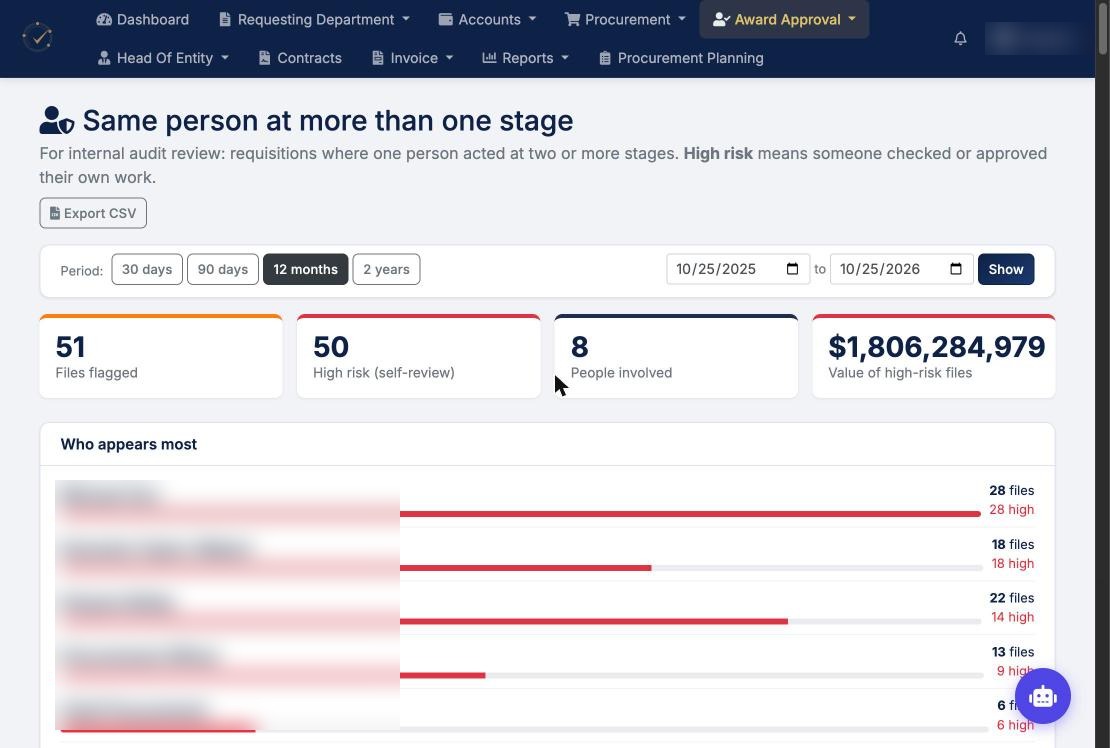The height and width of the screenshot is (748, 1110).
Task: Open the chatbot assistant robot icon
Action: pyautogui.click(x=1043, y=696)
